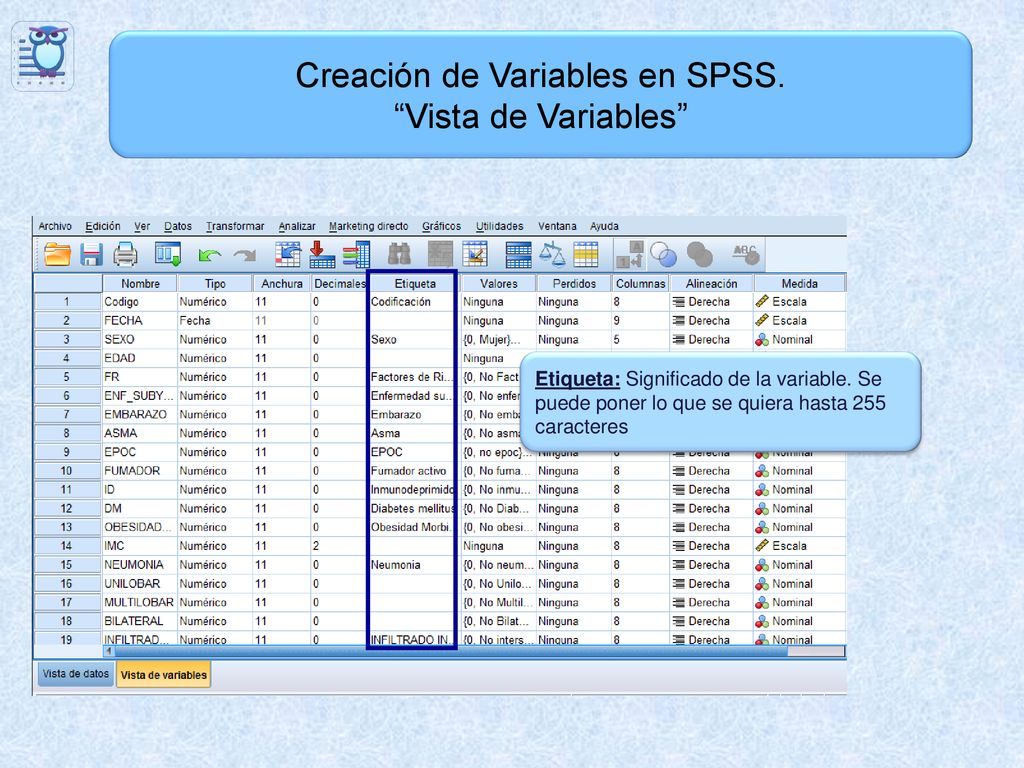Select the Vista de variables tab
The image size is (1024, 768).
163,675
